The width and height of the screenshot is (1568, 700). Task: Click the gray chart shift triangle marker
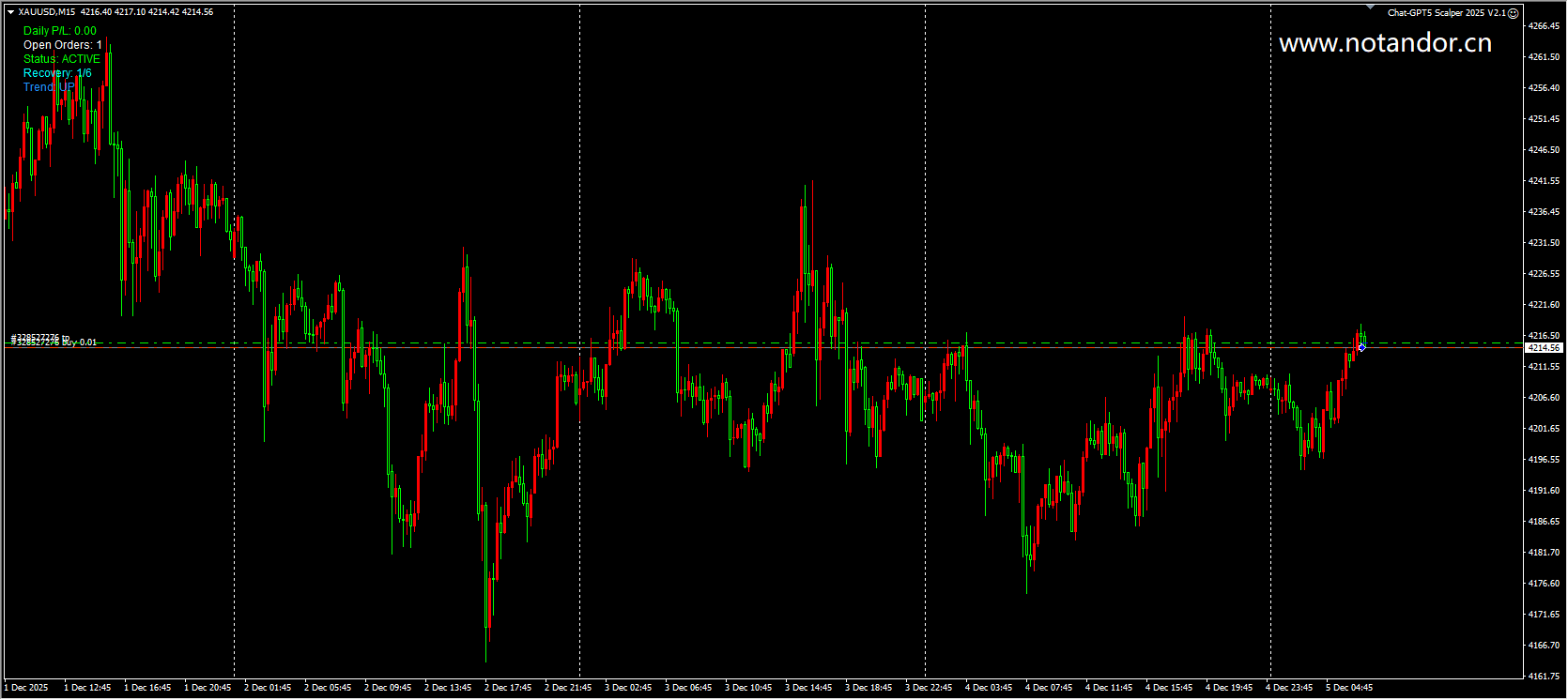coord(1369,8)
